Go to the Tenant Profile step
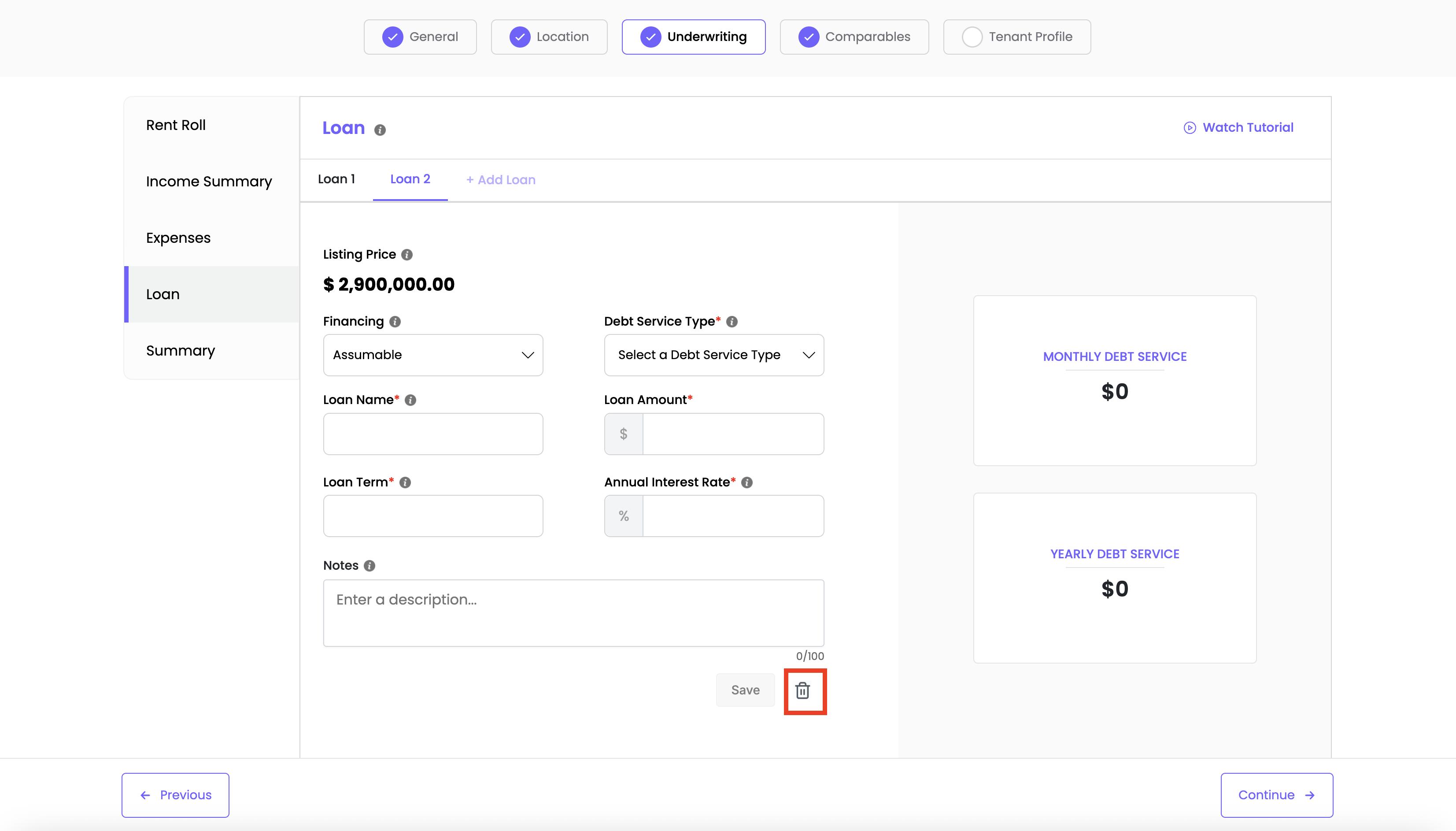The height and width of the screenshot is (831, 1456). tap(1017, 37)
